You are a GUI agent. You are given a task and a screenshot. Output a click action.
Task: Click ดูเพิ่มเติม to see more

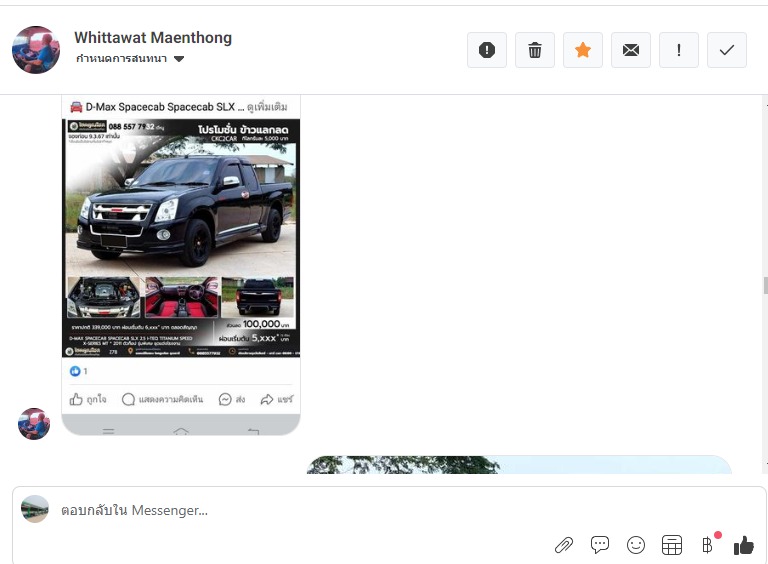[x=266, y=106]
